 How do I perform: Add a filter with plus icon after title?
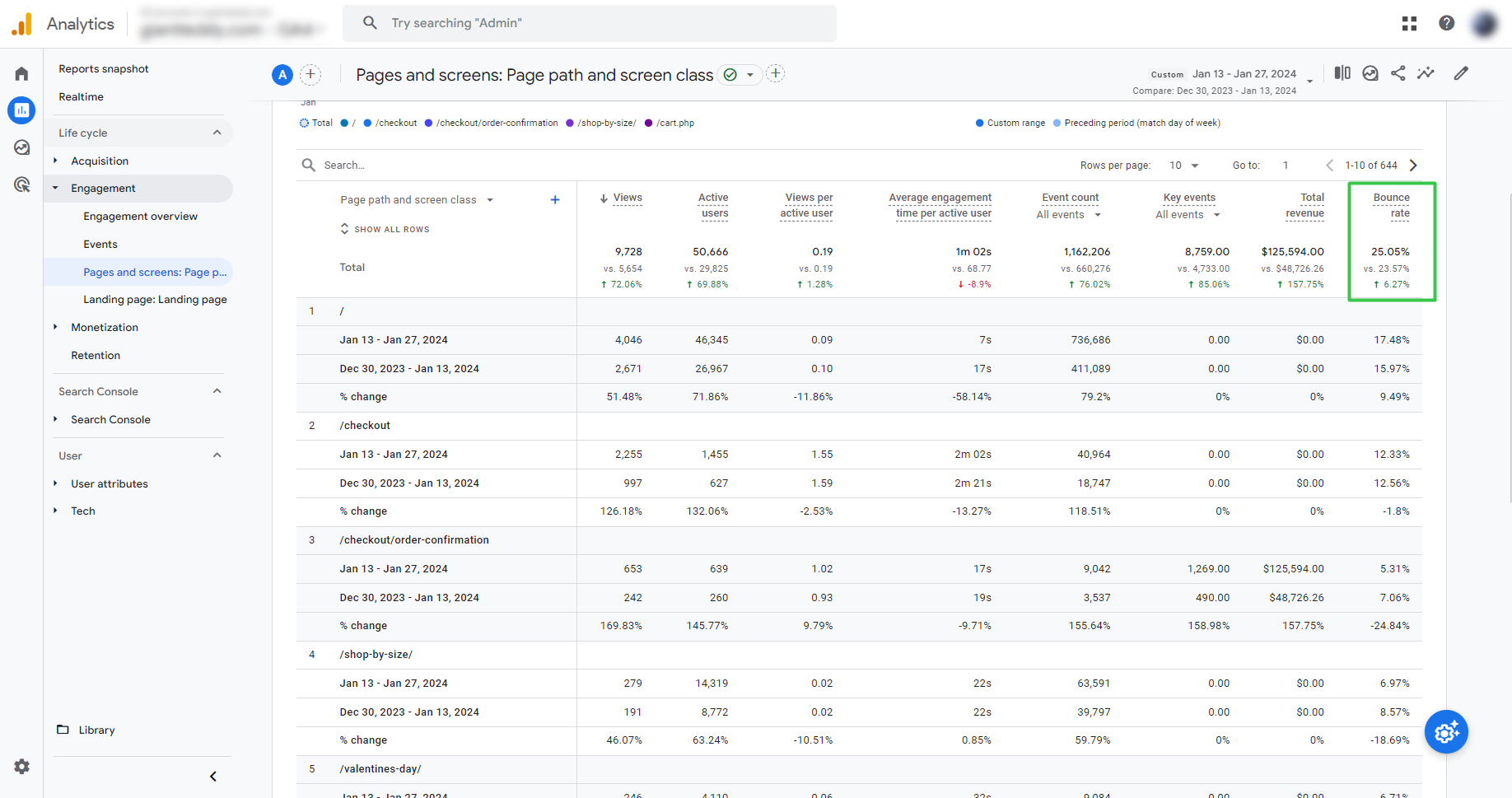(775, 74)
